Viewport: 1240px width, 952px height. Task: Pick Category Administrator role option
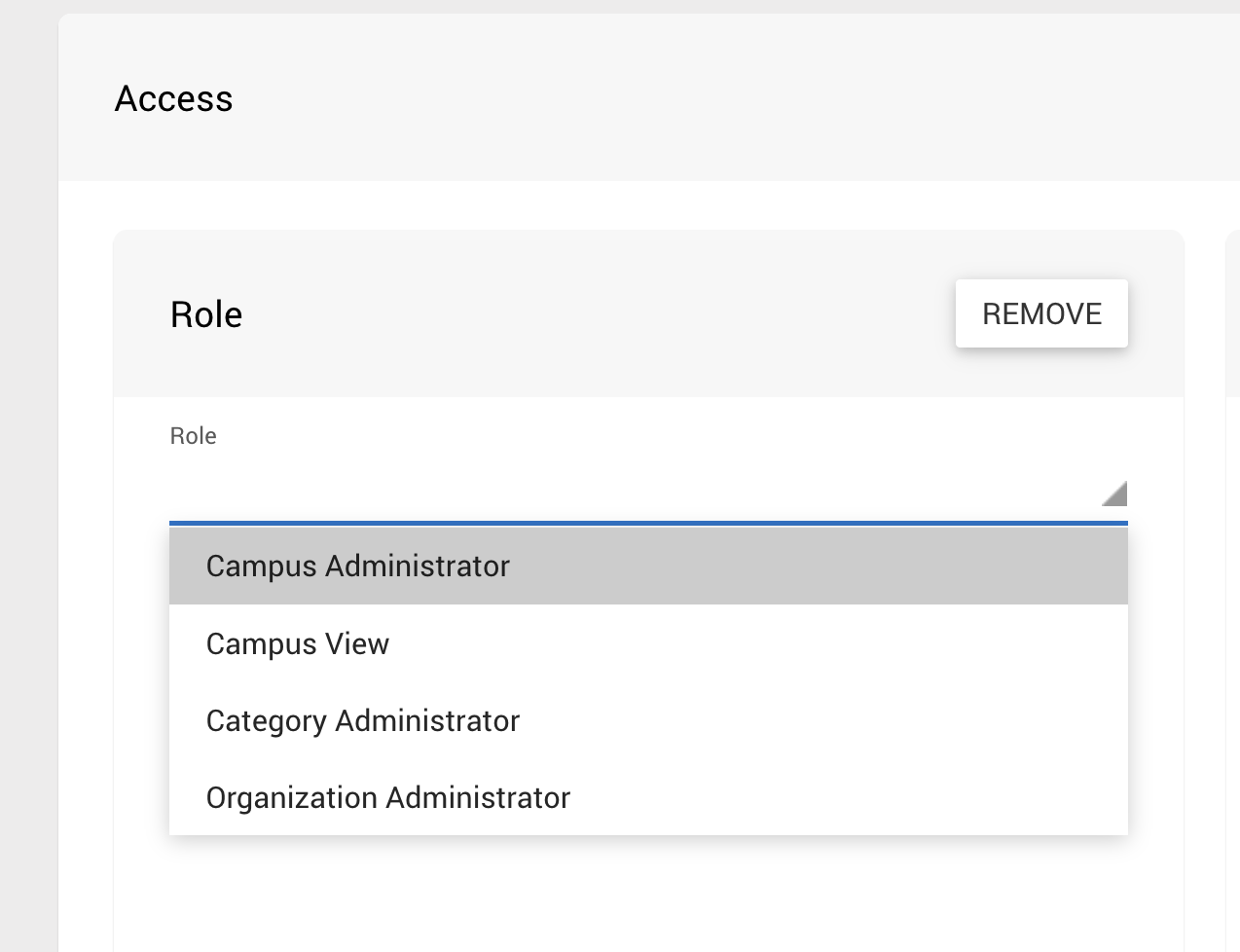[x=648, y=720]
